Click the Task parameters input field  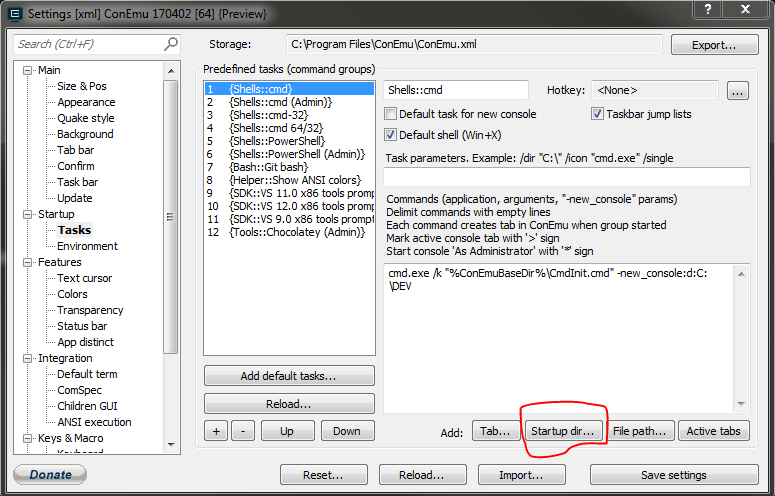click(x=567, y=177)
